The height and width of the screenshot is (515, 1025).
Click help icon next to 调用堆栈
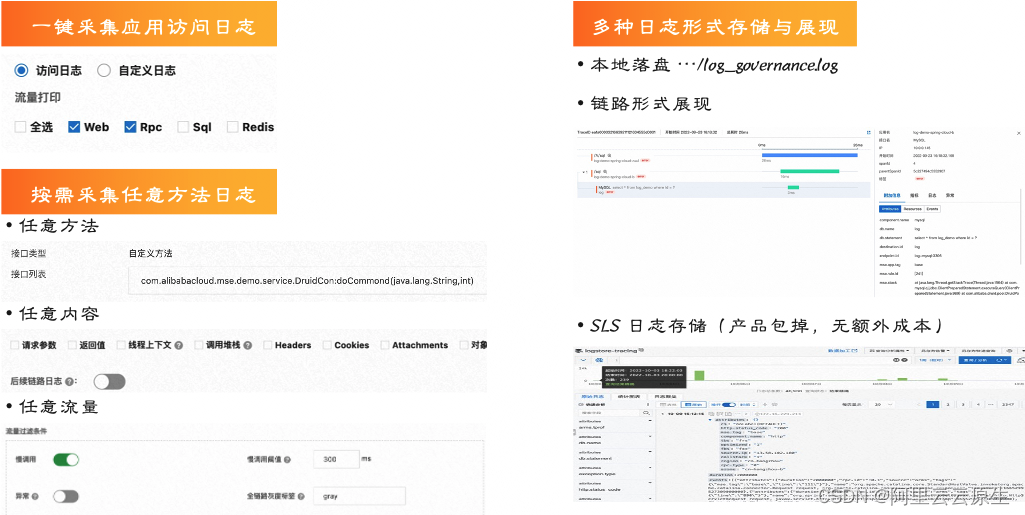pyautogui.click(x=248, y=345)
